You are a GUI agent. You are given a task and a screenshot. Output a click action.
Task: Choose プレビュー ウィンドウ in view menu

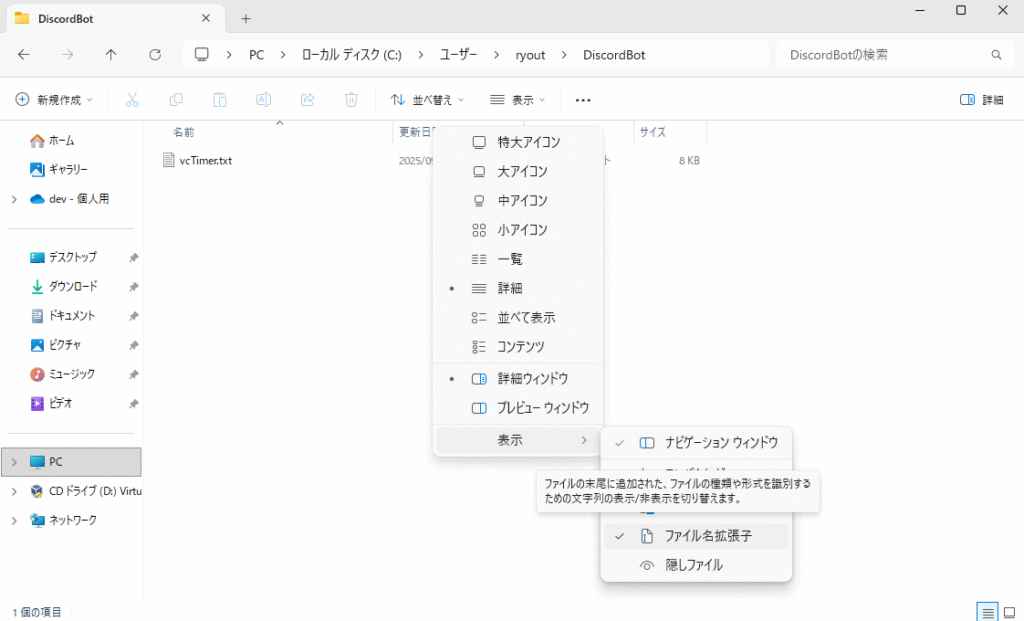click(x=542, y=408)
